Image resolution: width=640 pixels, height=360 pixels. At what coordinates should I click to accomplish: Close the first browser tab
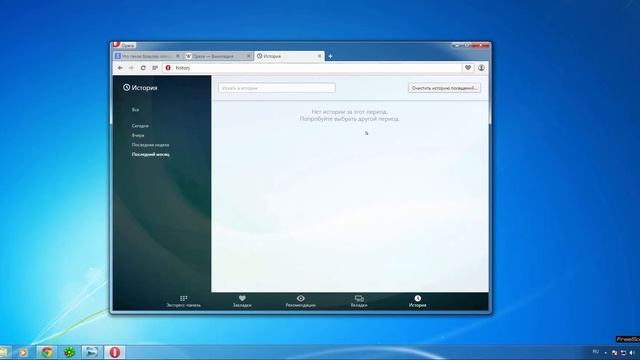[x=178, y=56]
